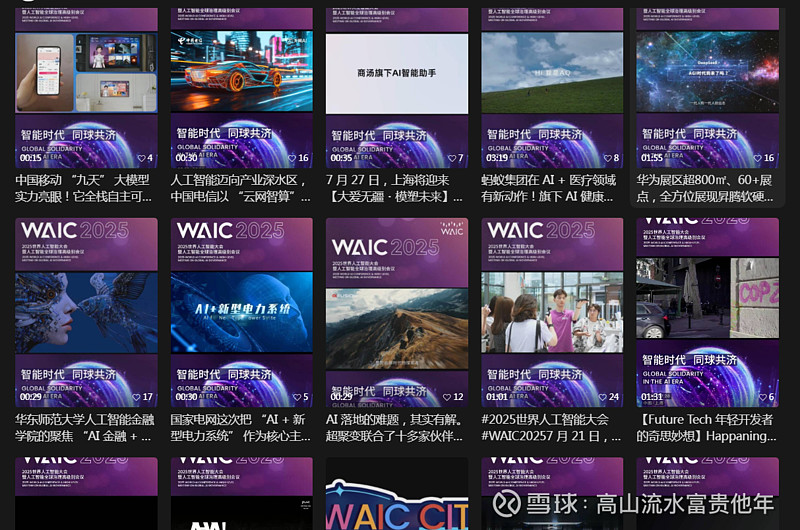Open title 蚂蚁集团在 AI + 医疗领域
The image size is (800, 530).
(549, 188)
